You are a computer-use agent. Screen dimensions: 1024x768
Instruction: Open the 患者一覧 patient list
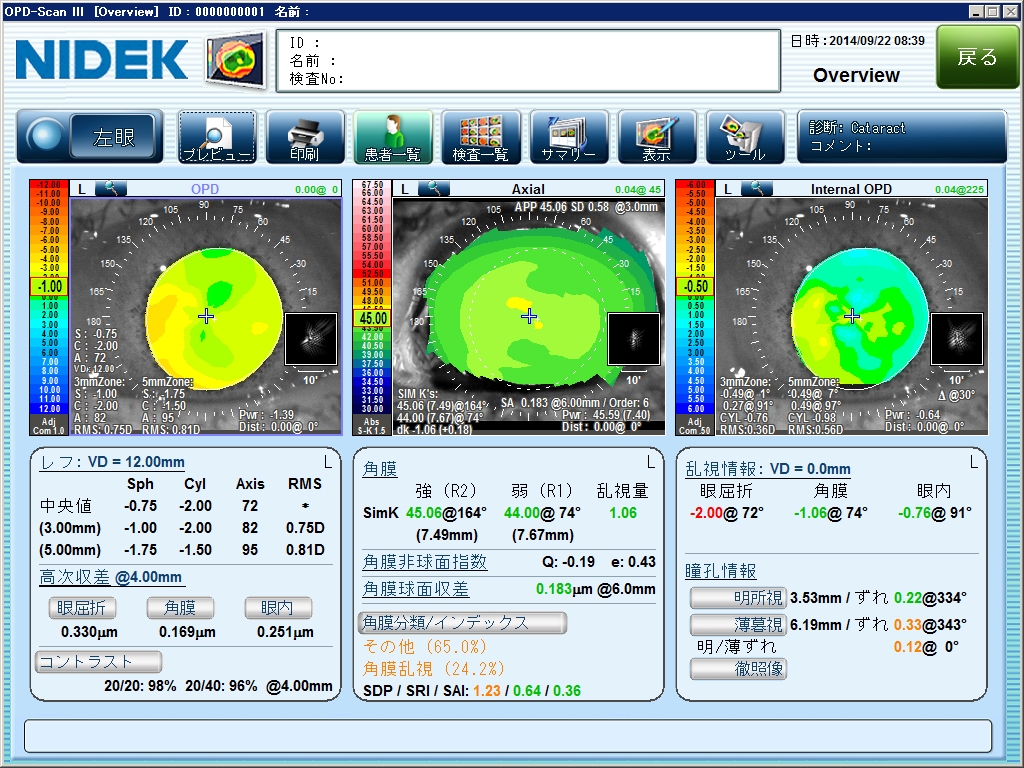393,137
